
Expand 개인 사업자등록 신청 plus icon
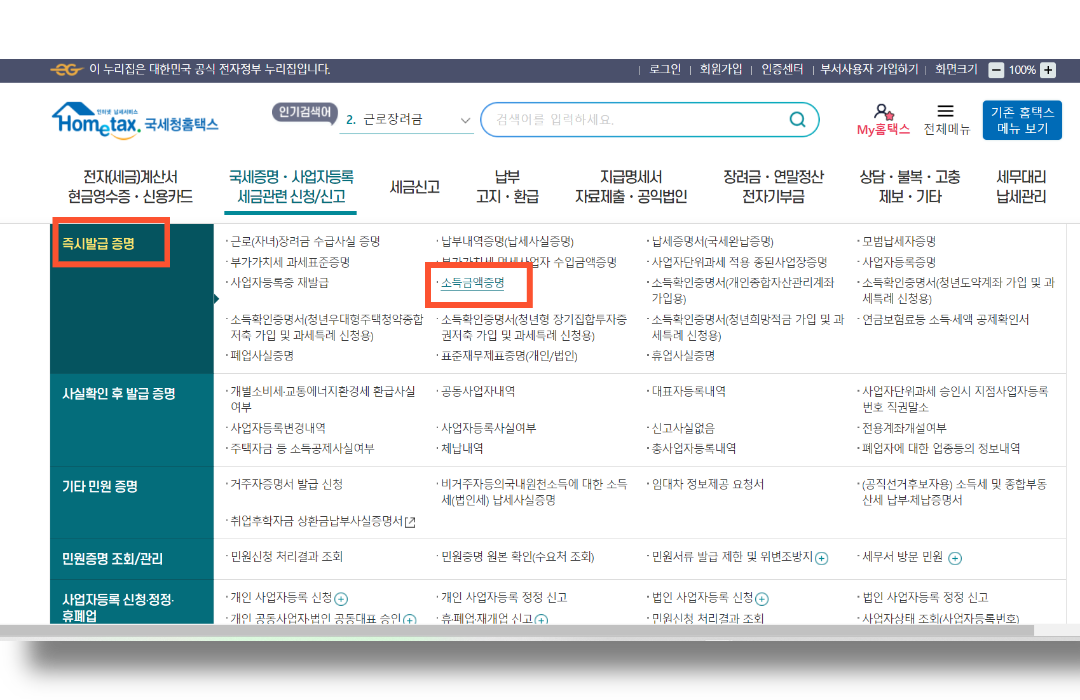[x=343, y=597]
